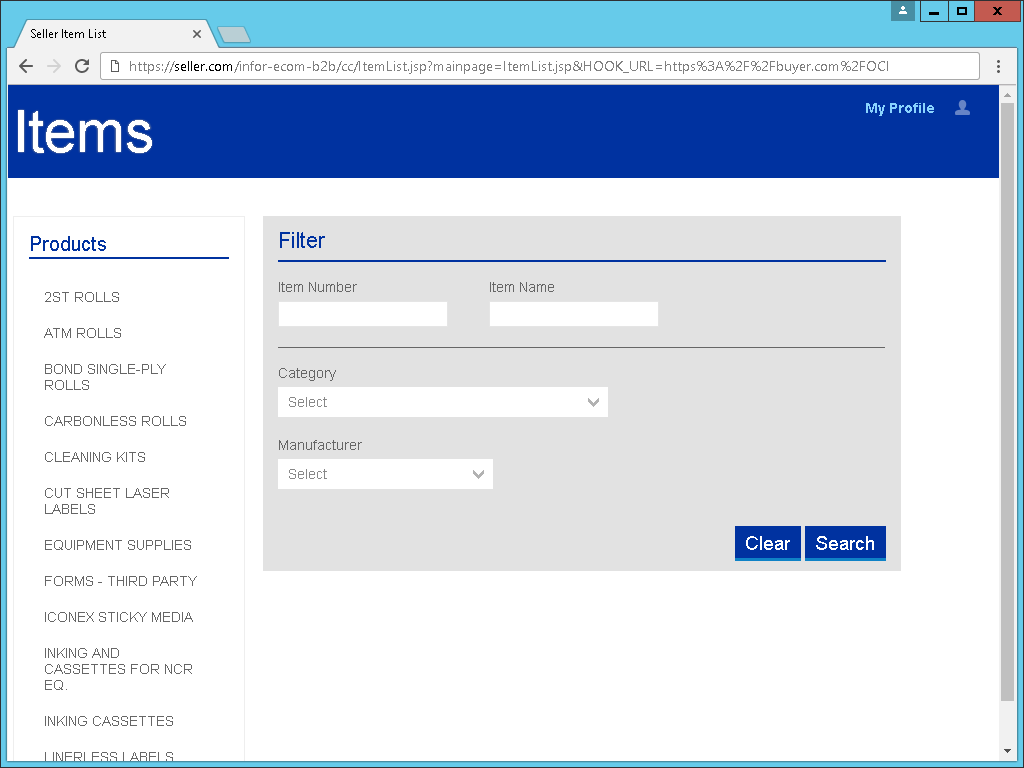
Task: Close the Seller Item List tab
Action: 197,34
